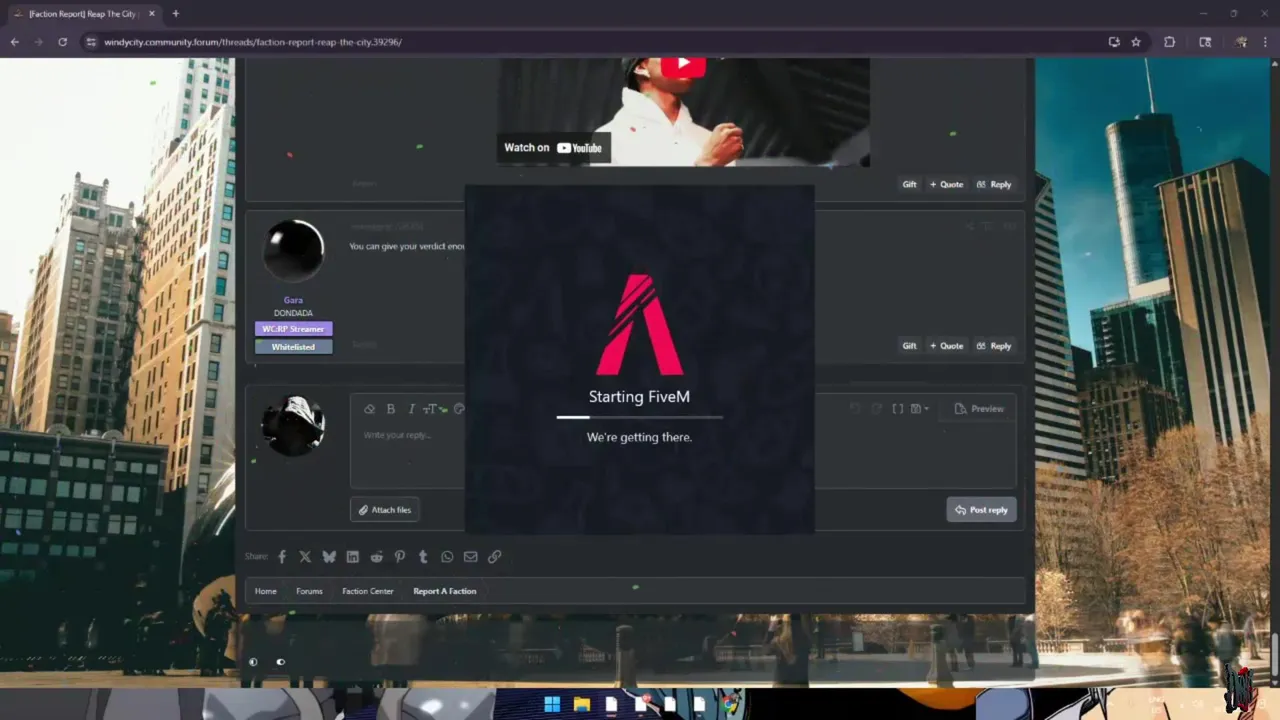Click the FiveM startup progress bar

[640, 417]
